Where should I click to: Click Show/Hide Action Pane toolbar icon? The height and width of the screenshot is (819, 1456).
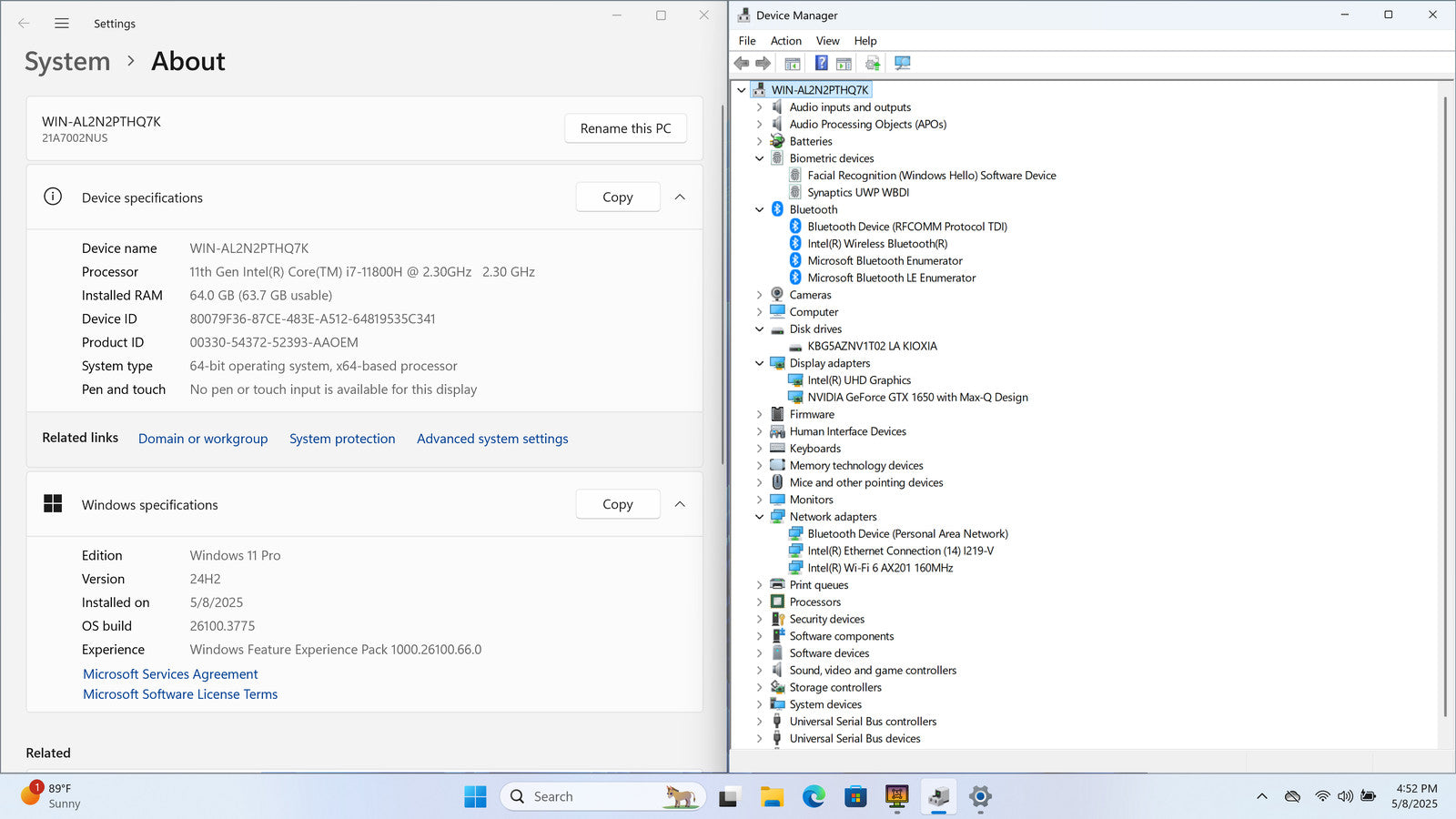844,64
